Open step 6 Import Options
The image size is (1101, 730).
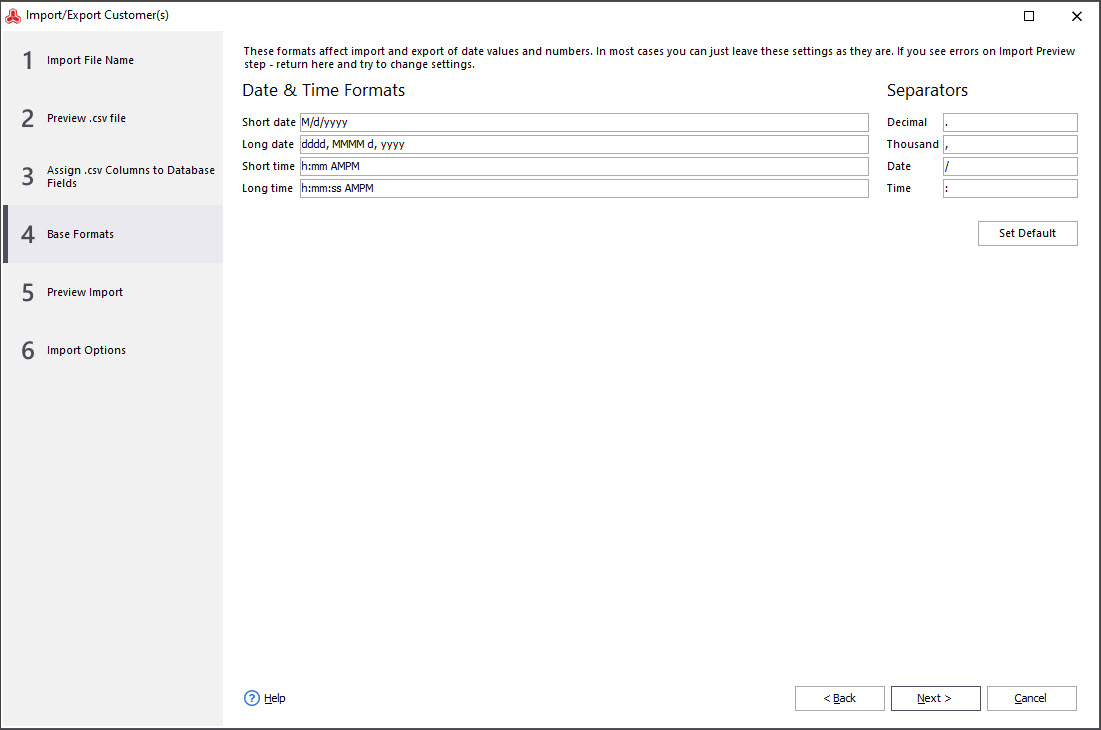[113, 350]
